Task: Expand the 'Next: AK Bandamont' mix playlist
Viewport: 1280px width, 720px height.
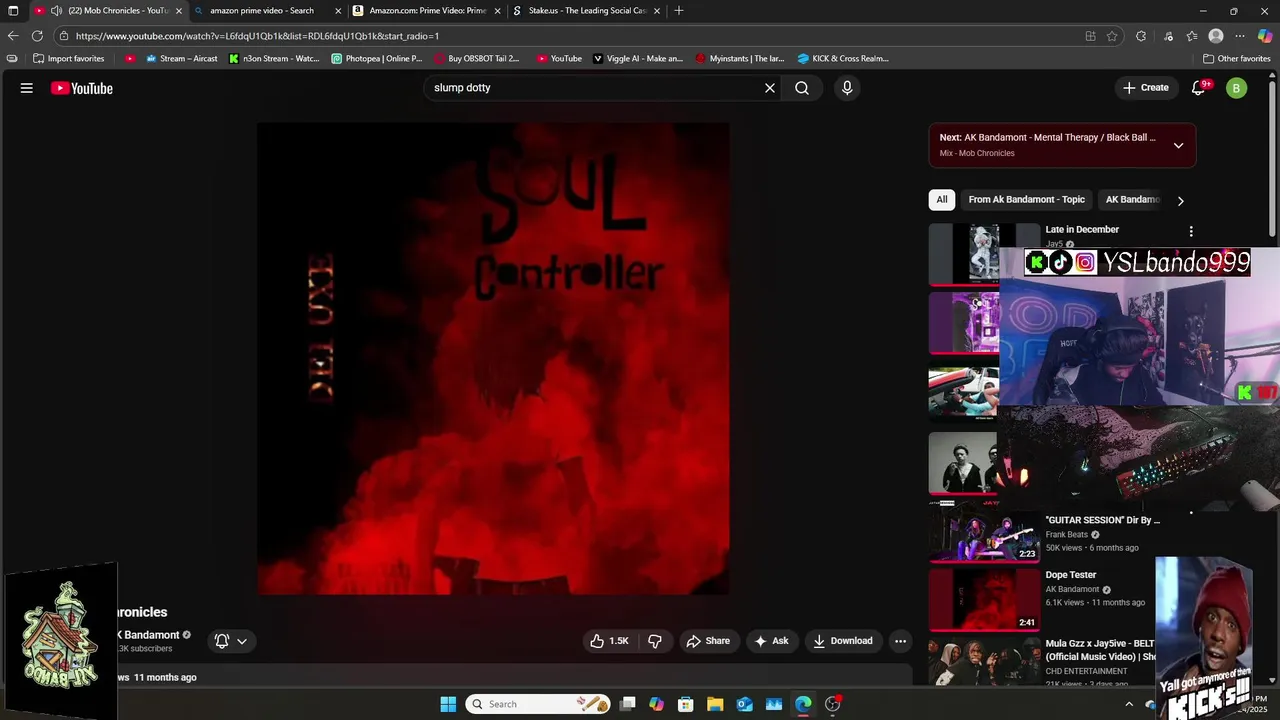Action: click(1178, 145)
